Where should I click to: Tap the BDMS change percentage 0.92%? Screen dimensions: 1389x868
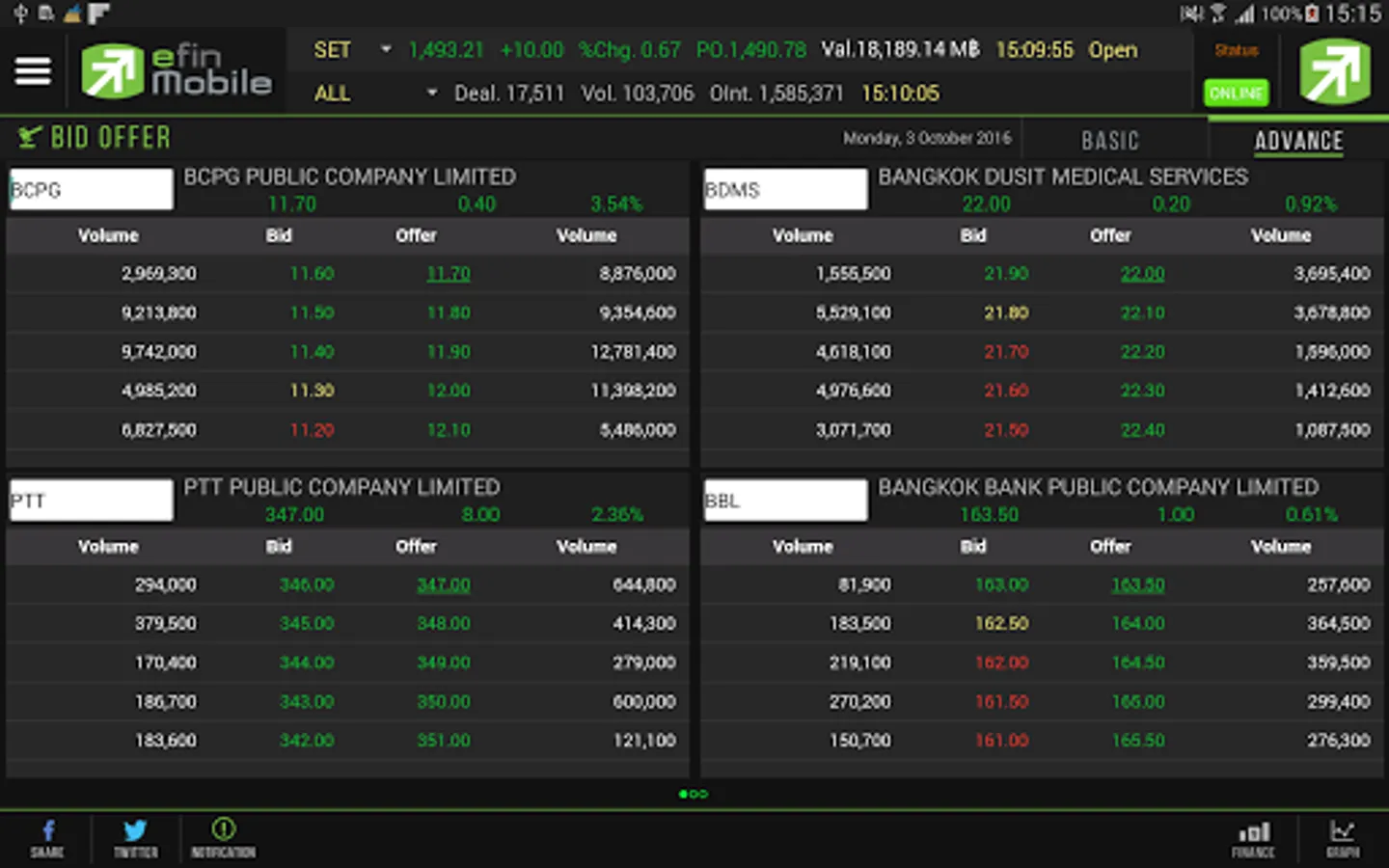coord(1311,204)
